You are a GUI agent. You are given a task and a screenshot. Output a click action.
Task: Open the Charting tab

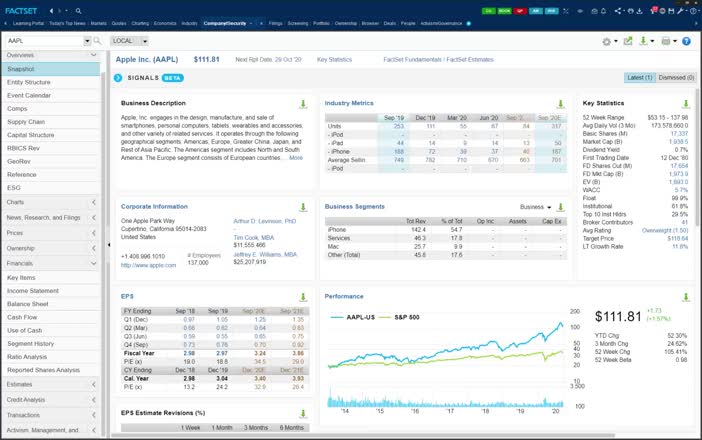click(x=140, y=23)
